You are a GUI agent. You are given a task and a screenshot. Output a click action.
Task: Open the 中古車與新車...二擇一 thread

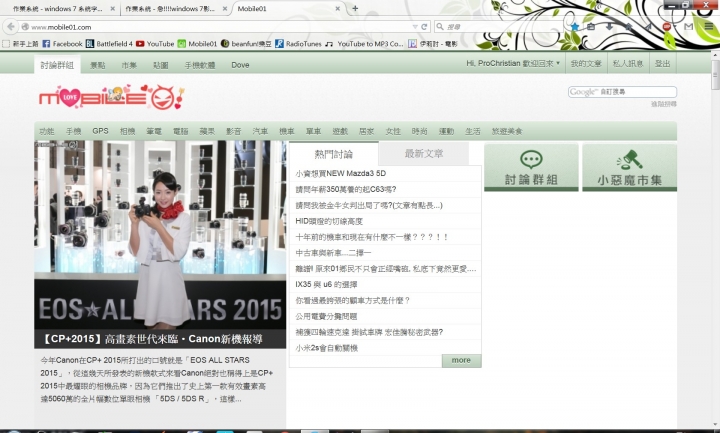pos(333,253)
